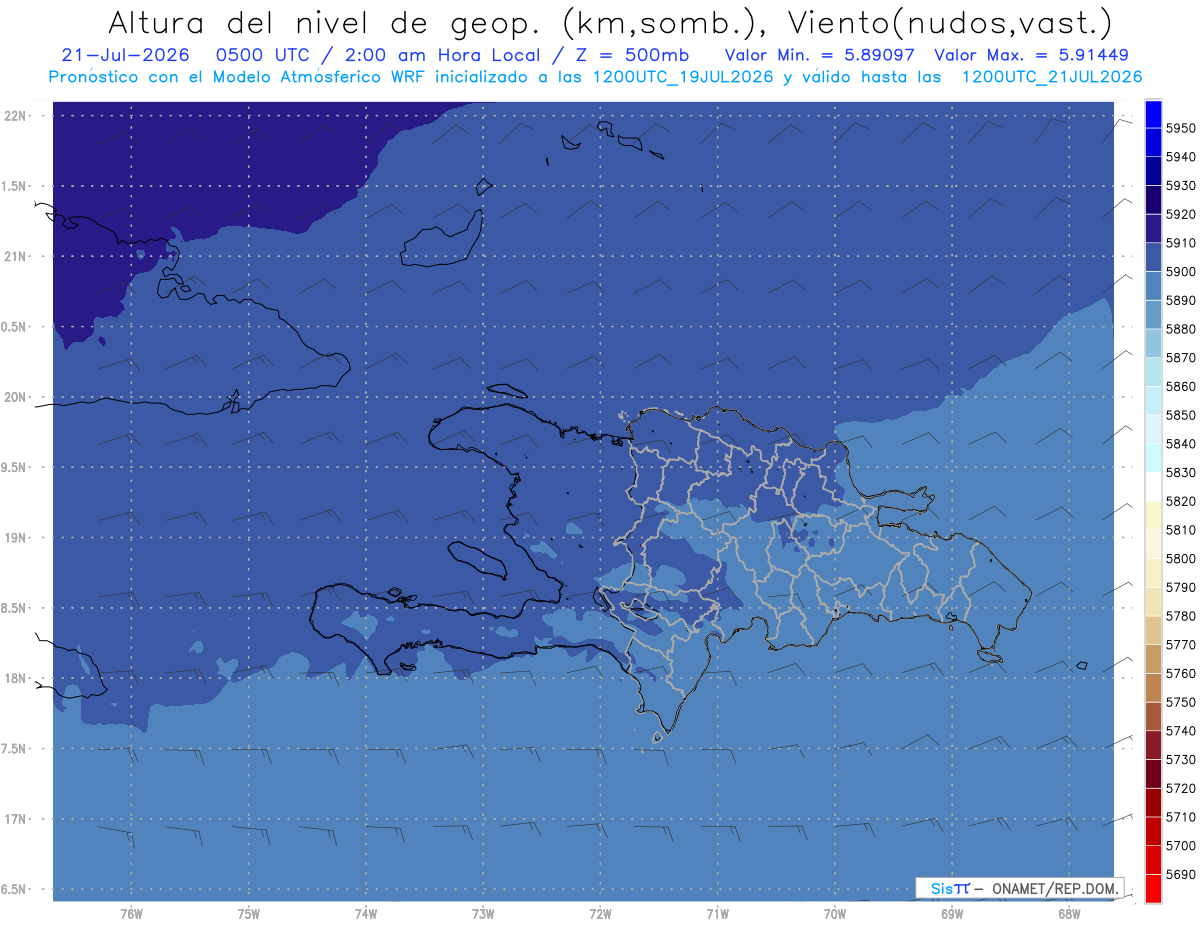Click the 22N latitude axis label
Screen dimensions: 1200x927
14,115
